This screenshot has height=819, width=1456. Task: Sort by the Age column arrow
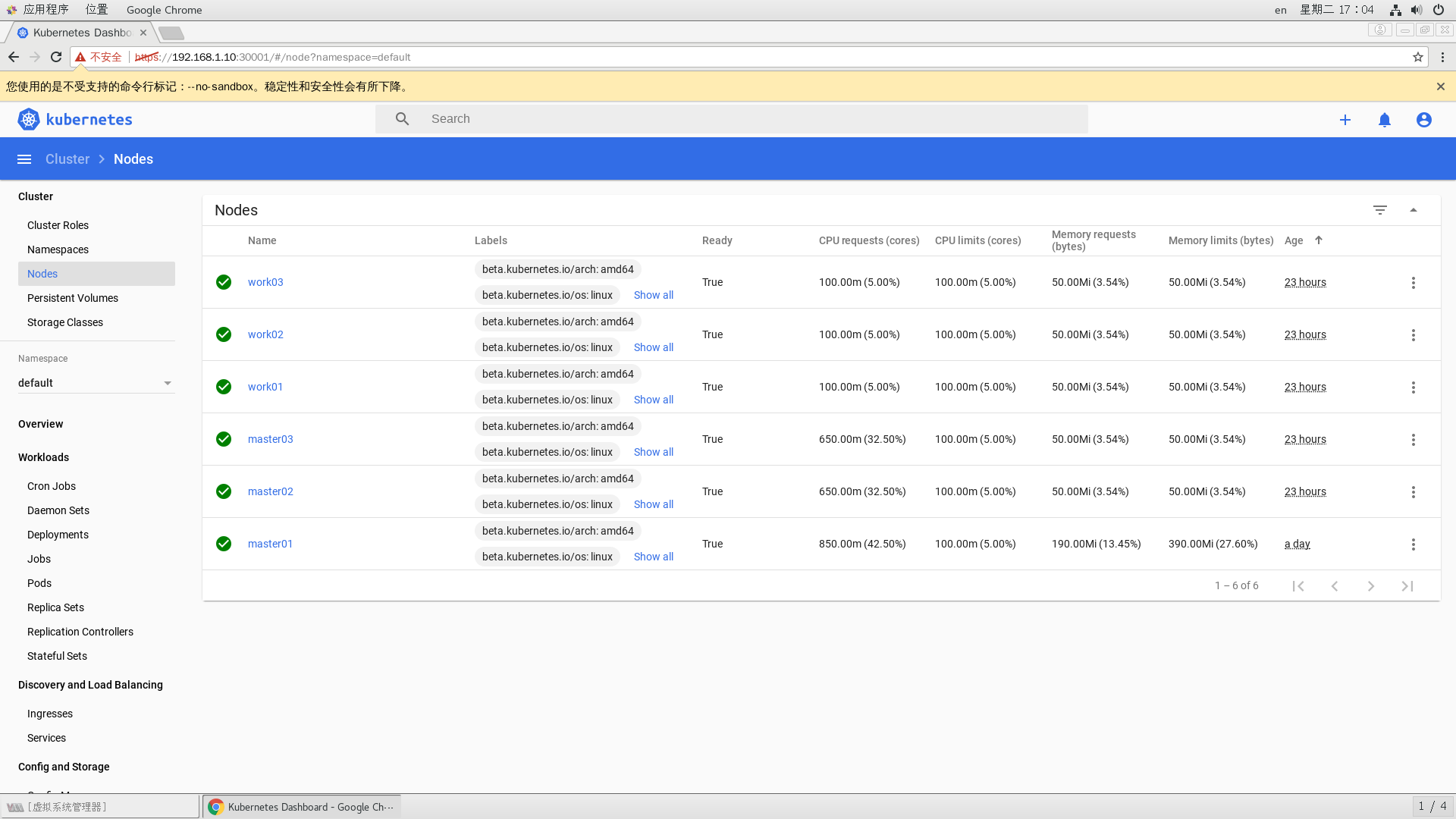point(1318,240)
